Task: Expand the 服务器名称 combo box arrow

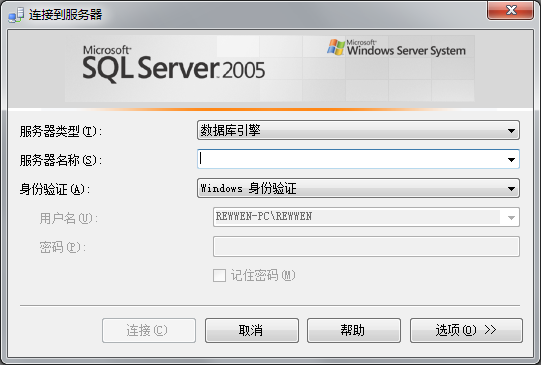Action: [x=511, y=159]
